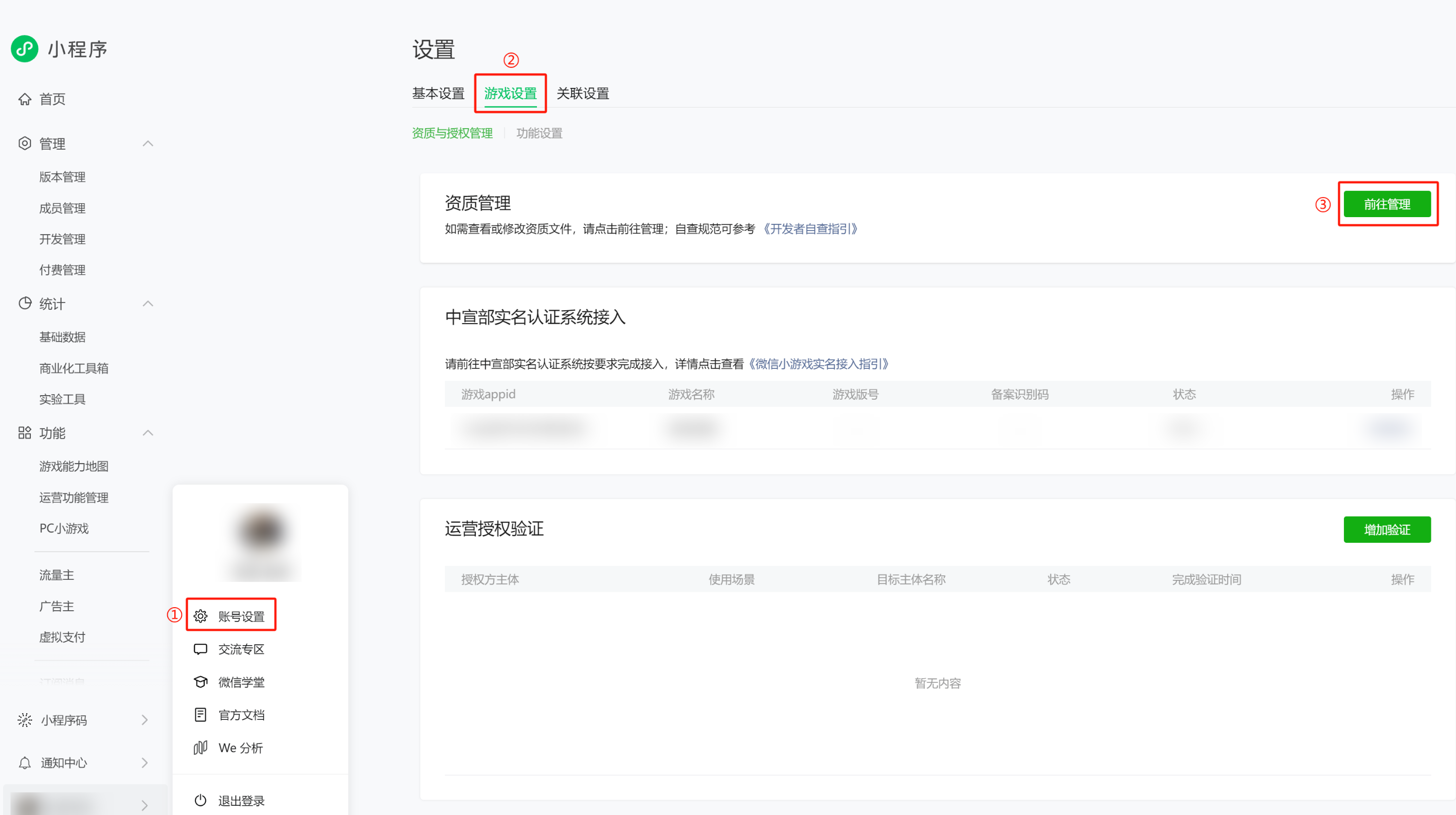Screen dimensions: 1456x815
Task: Collapse the 管理 section chevron
Action: point(148,143)
